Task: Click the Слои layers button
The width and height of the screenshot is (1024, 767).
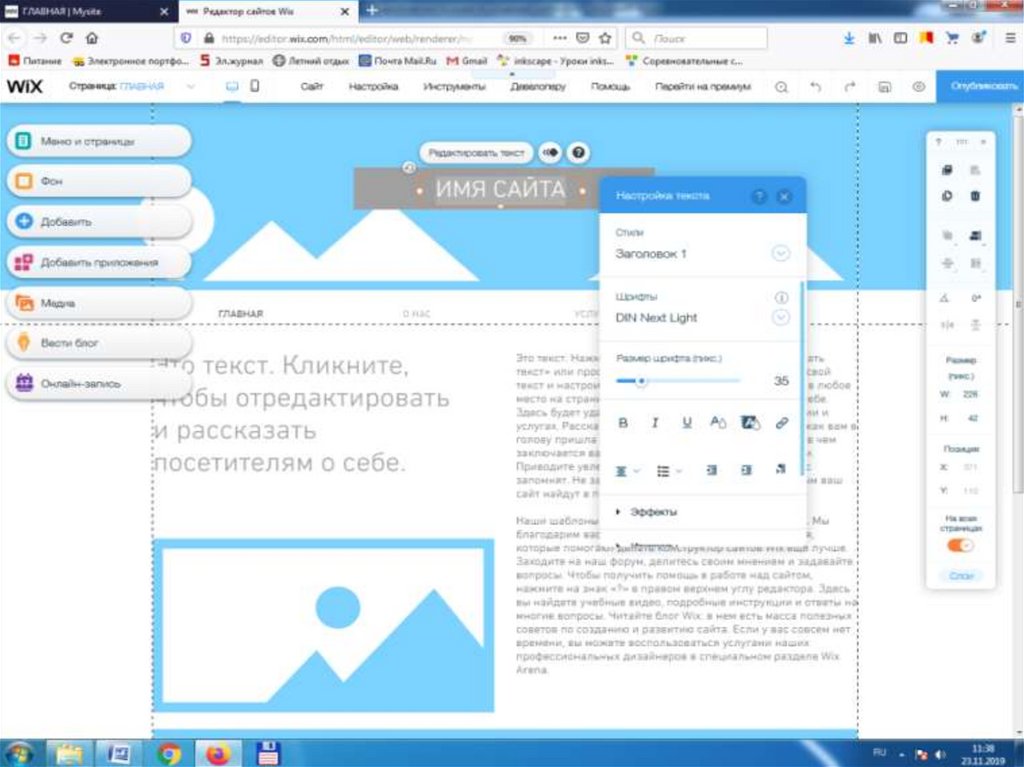Action: (x=961, y=576)
